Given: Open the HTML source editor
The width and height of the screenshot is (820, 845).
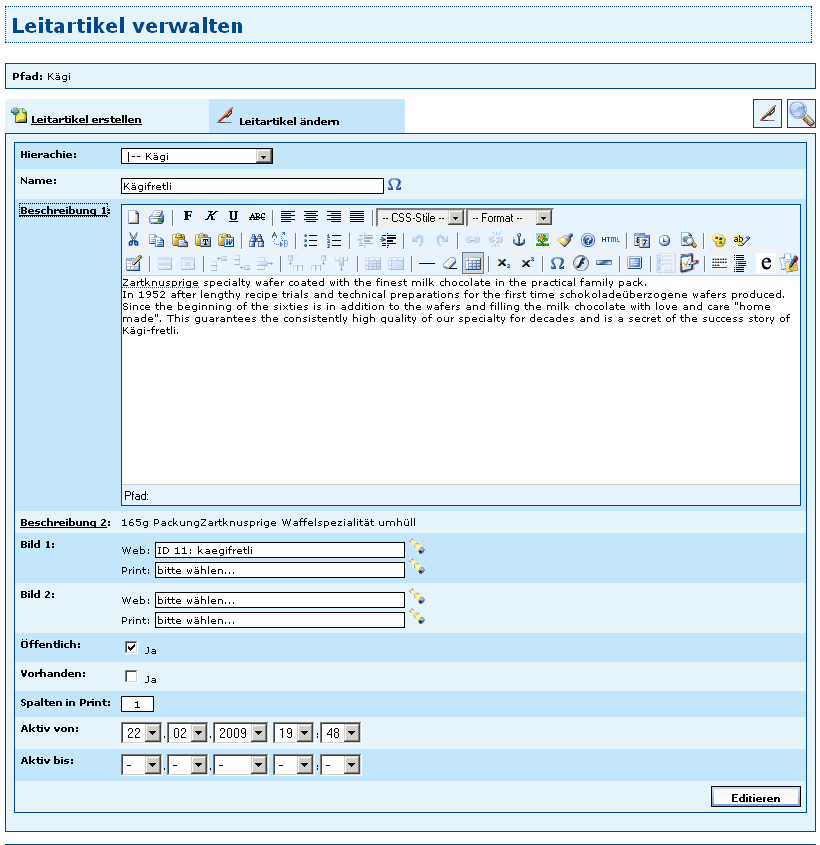Looking at the screenshot, I should tap(610, 240).
